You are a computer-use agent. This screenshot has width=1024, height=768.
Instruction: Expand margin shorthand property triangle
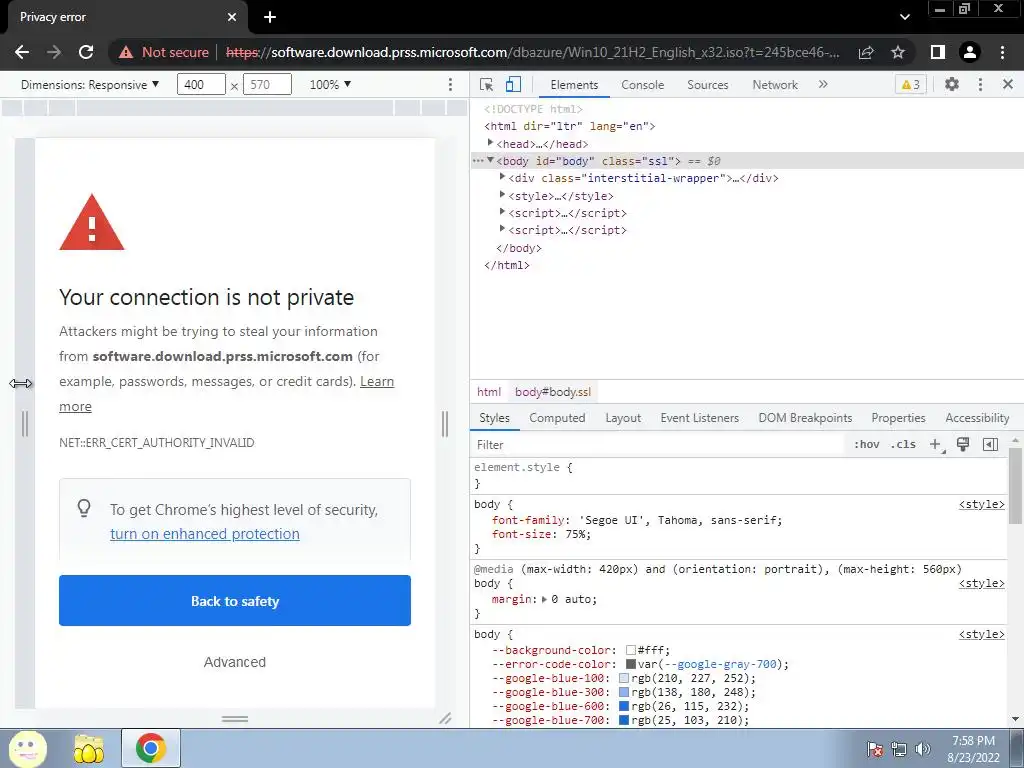point(545,599)
